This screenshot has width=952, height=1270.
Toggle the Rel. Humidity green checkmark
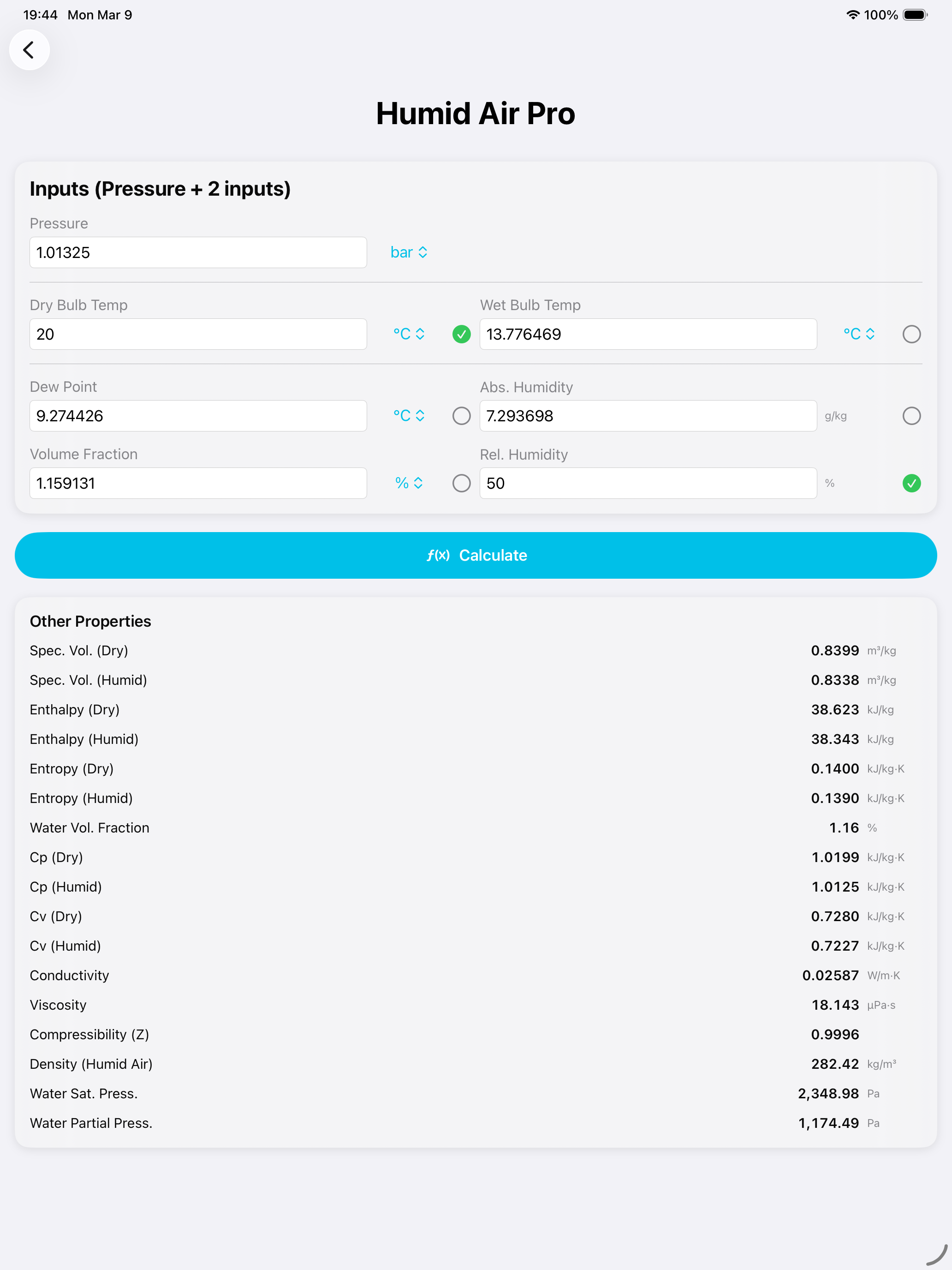[x=911, y=484]
